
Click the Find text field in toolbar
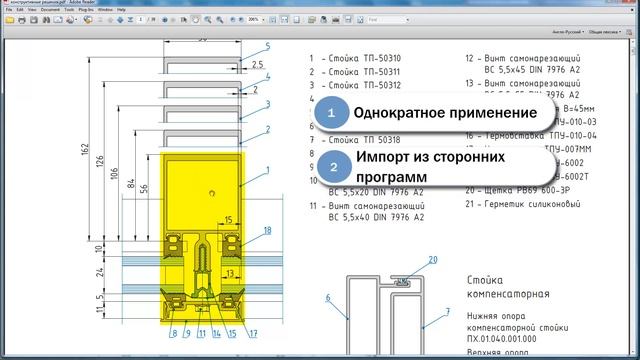click(386, 20)
